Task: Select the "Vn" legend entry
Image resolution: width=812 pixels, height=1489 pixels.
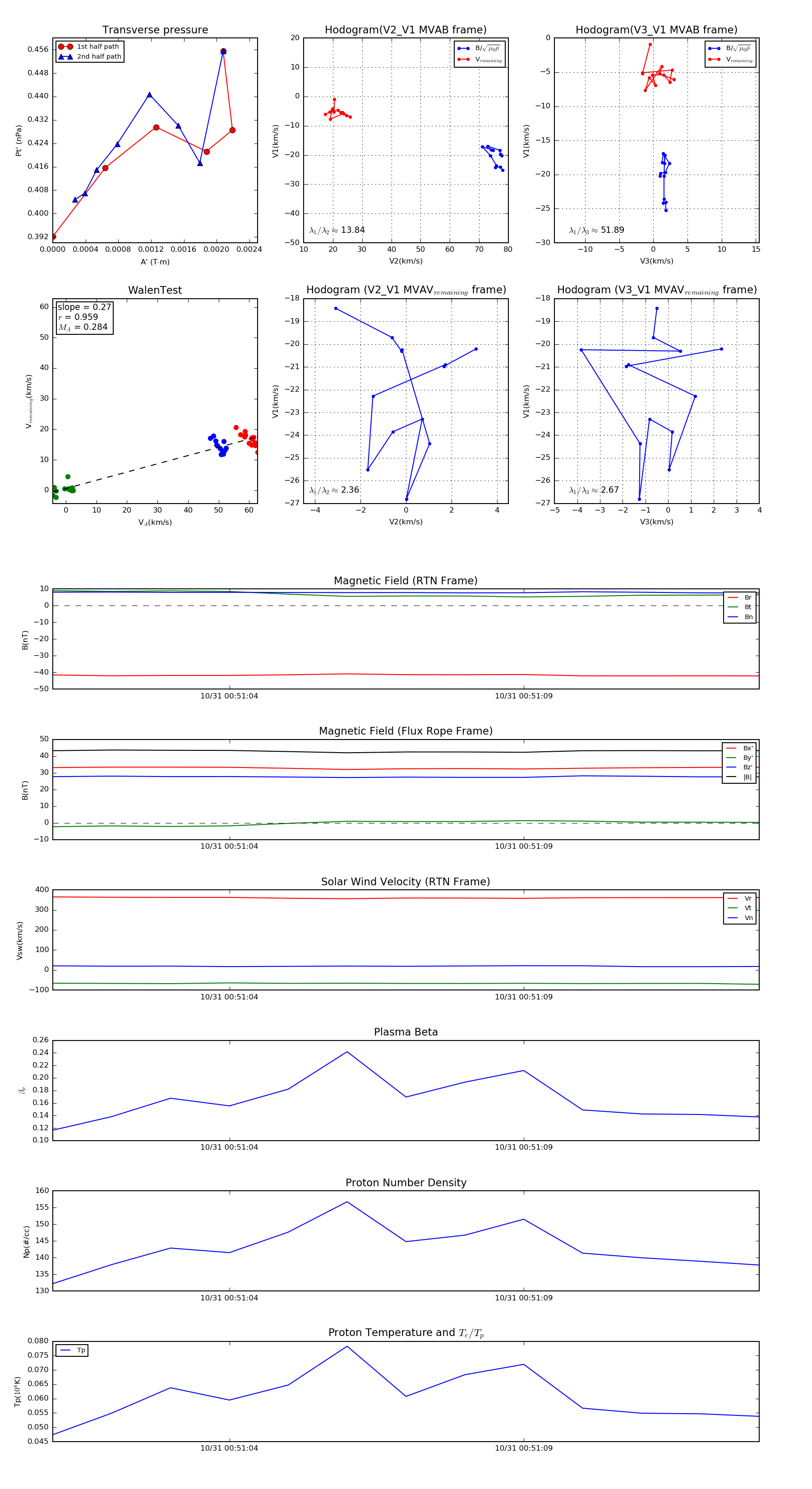Action: [740, 918]
